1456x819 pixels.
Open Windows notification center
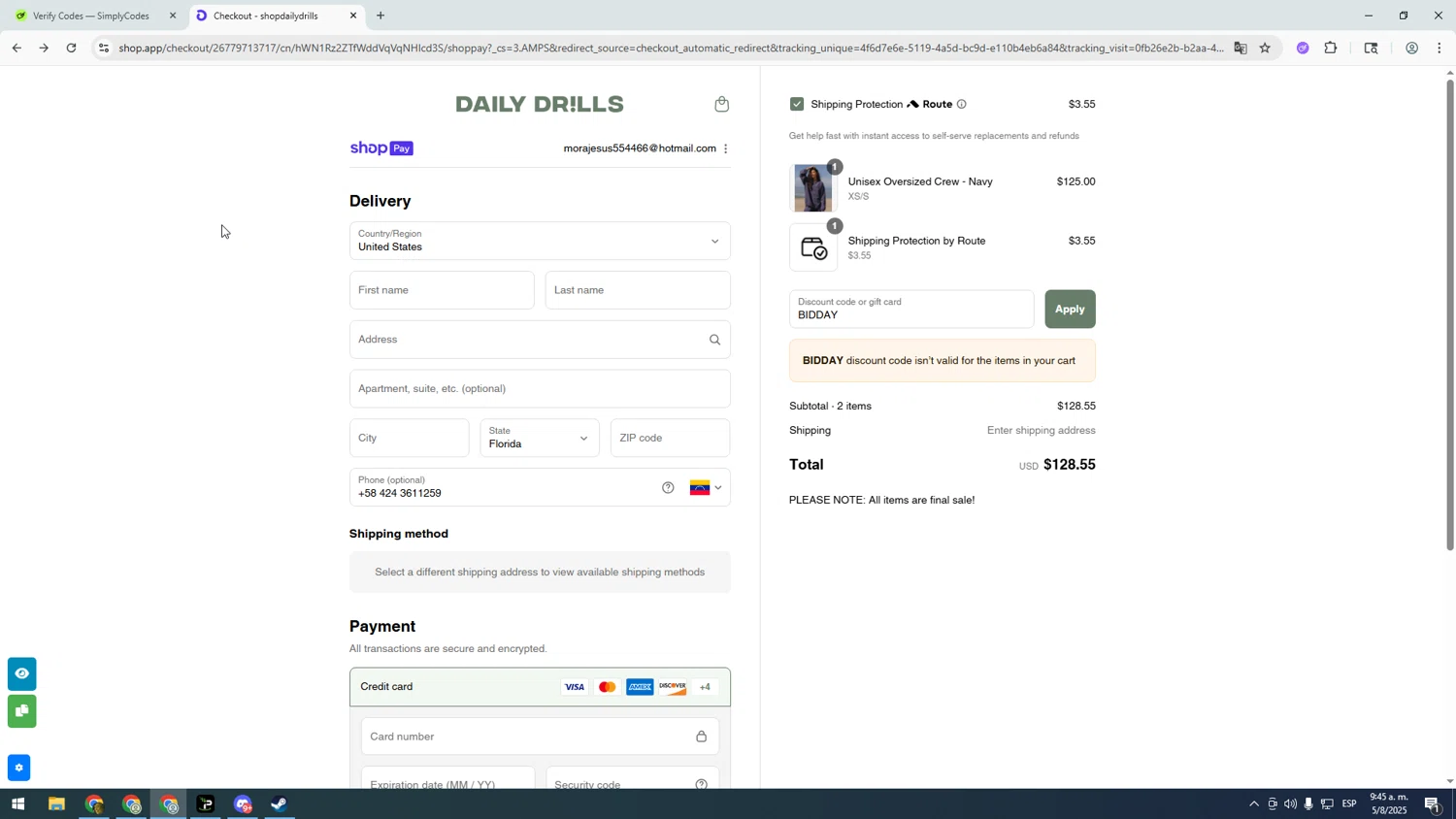coord(1433,804)
